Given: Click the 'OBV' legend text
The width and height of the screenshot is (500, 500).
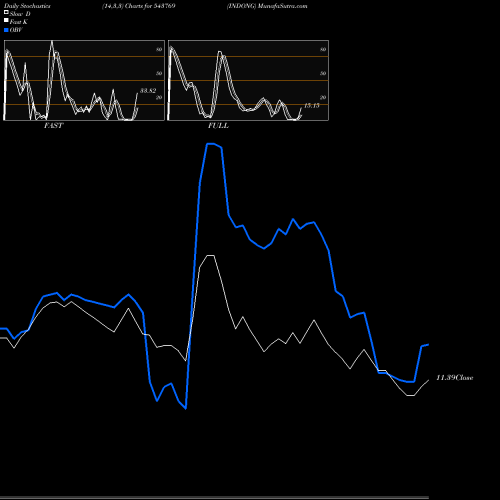Looking at the screenshot, I should 16,30.
